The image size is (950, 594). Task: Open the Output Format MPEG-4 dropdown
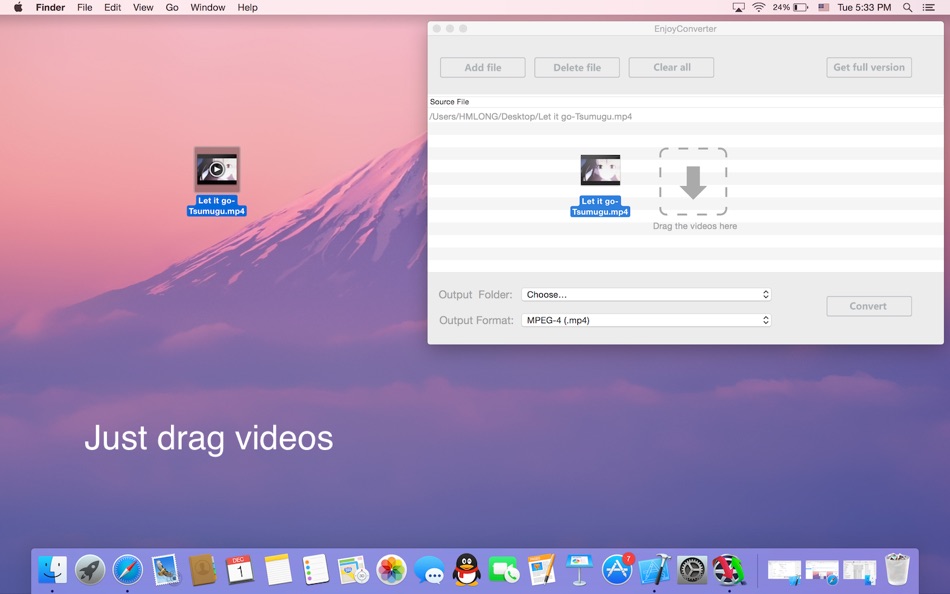pyautogui.click(x=646, y=320)
